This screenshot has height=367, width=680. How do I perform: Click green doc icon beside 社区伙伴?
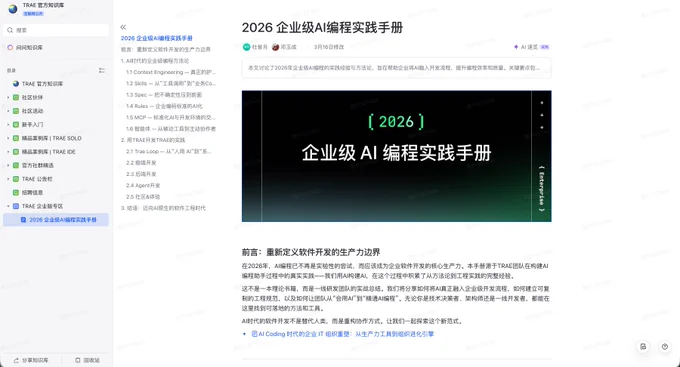(16, 97)
